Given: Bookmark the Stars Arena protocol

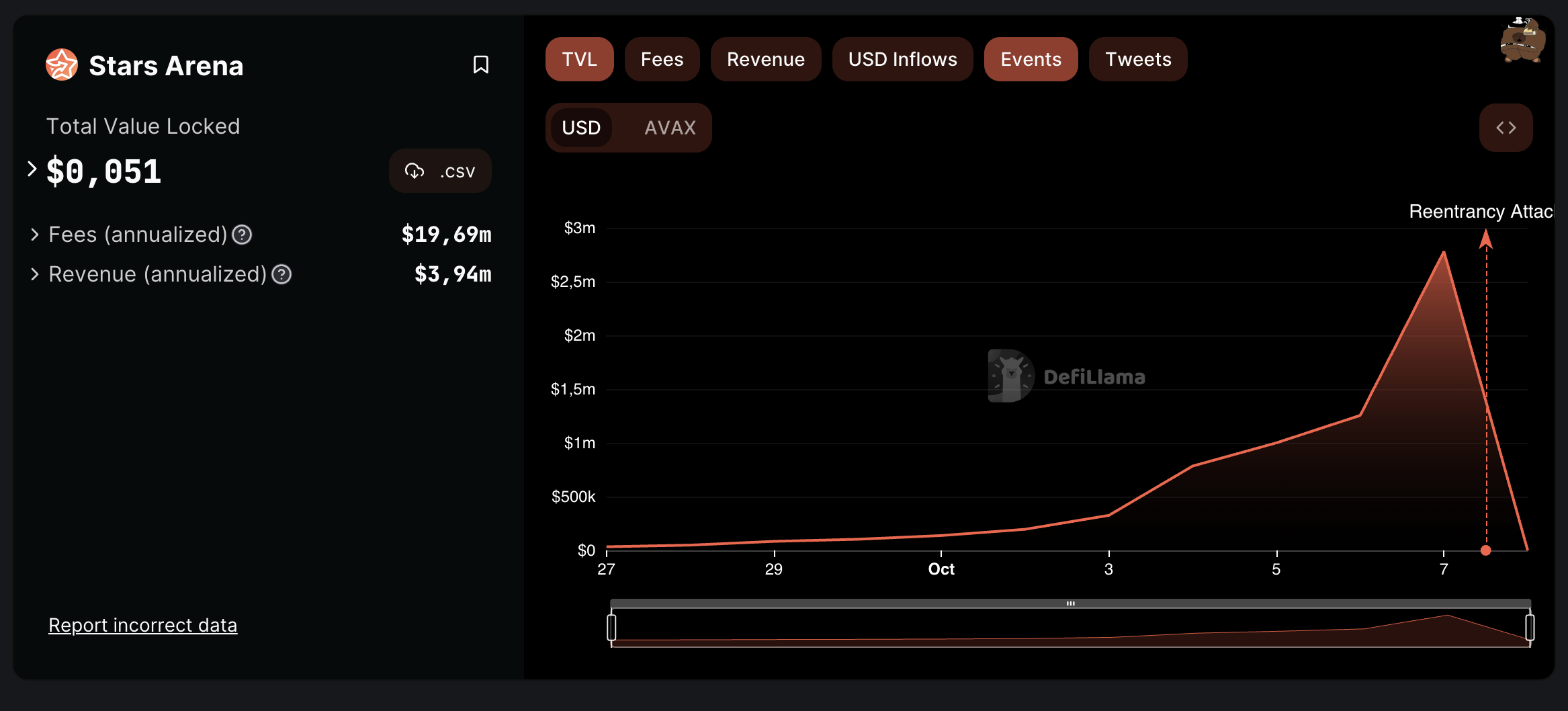Looking at the screenshot, I should (x=480, y=65).
